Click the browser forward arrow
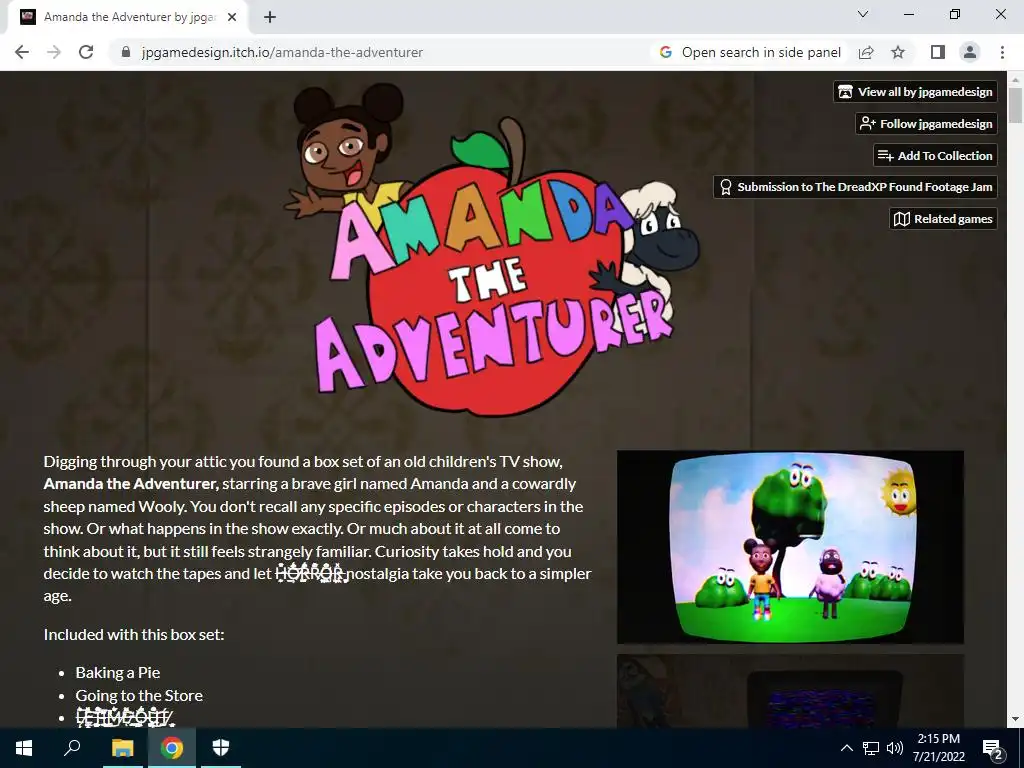 click(x=54, y=52)
